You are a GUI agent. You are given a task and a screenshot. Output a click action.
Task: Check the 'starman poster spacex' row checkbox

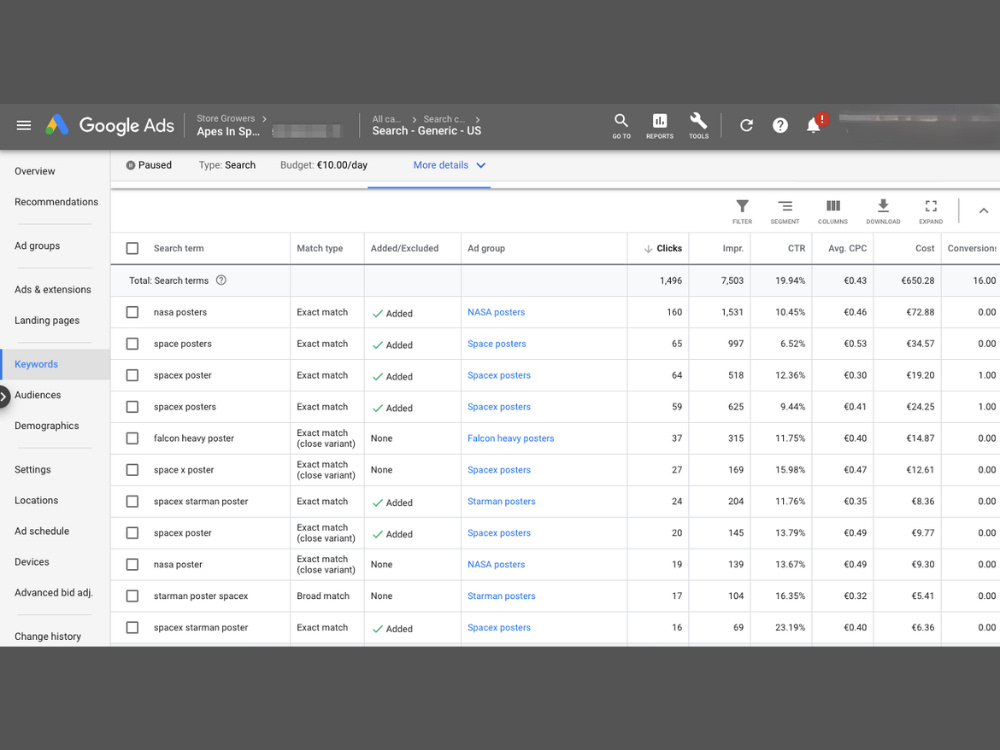point(132,596)
